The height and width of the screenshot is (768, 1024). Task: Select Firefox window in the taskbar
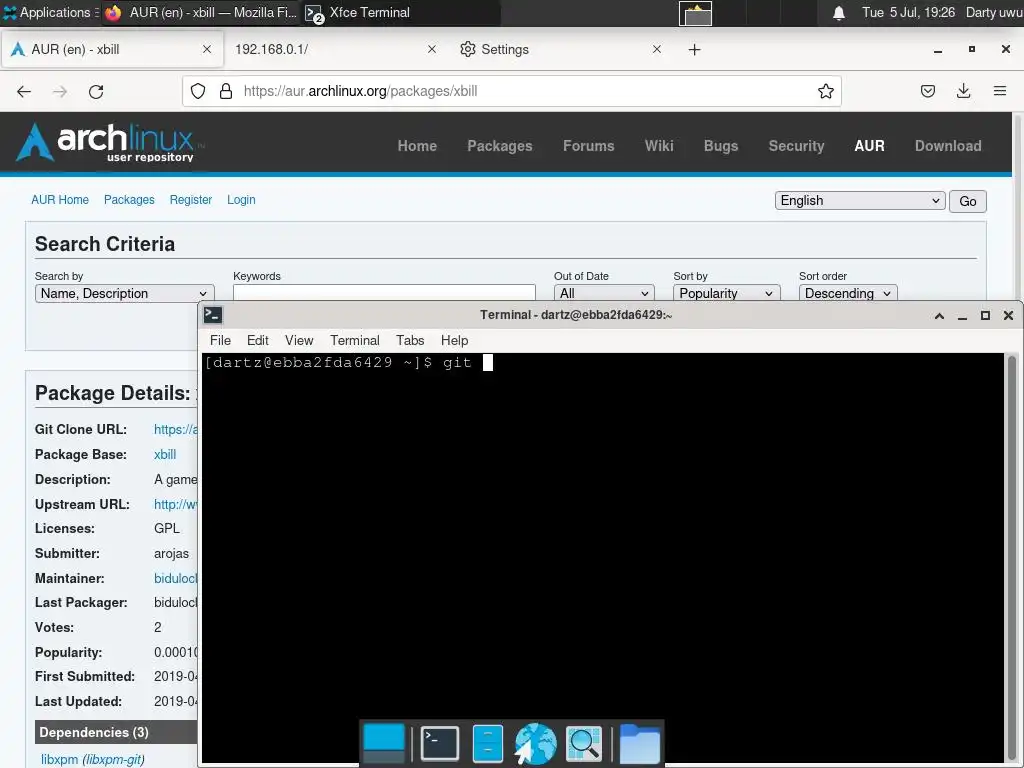coord(201,12)
